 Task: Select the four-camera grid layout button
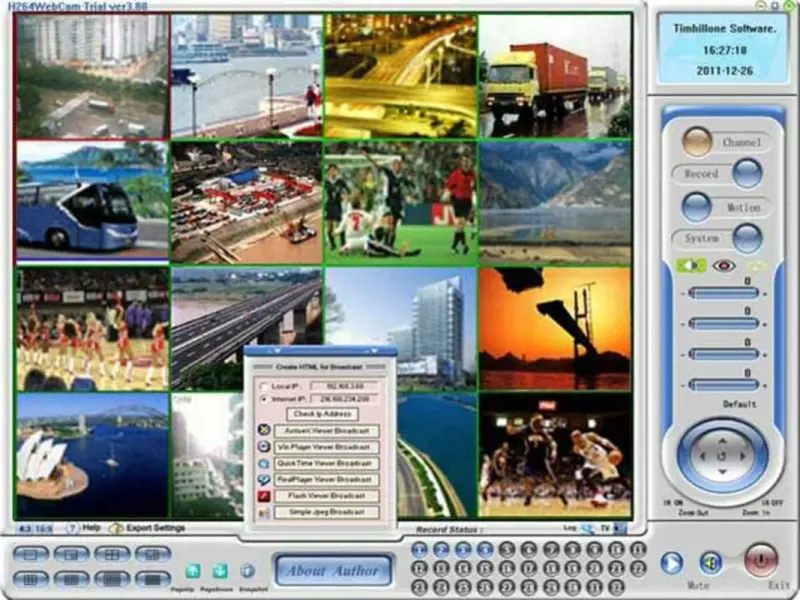click(112, 554)
